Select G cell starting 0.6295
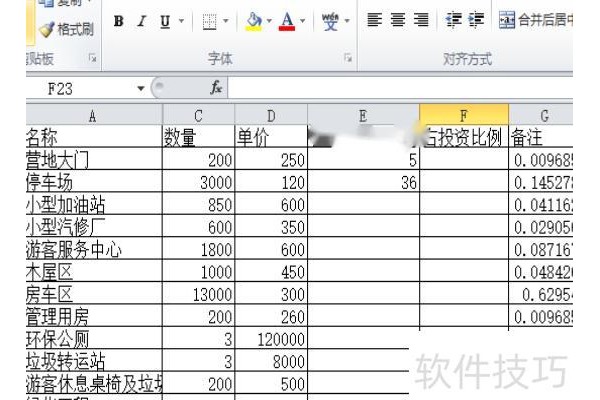The width and height of the screenshot is (600, 400). [x=541, y=293]
